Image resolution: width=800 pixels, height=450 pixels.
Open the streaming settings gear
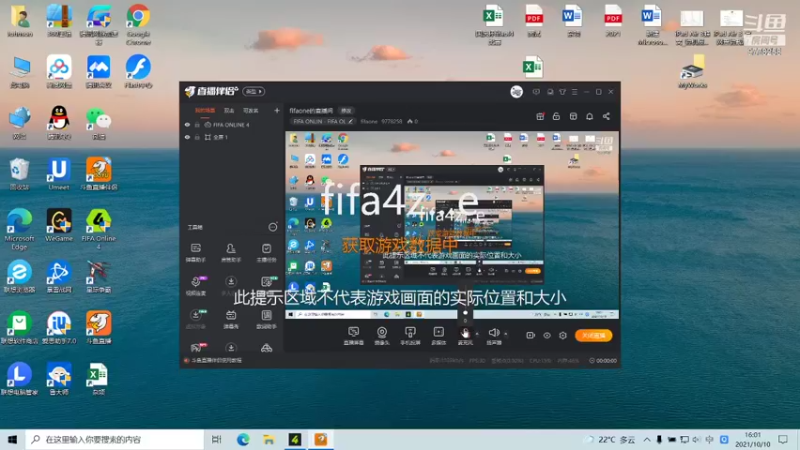click(x=563, y=335)
